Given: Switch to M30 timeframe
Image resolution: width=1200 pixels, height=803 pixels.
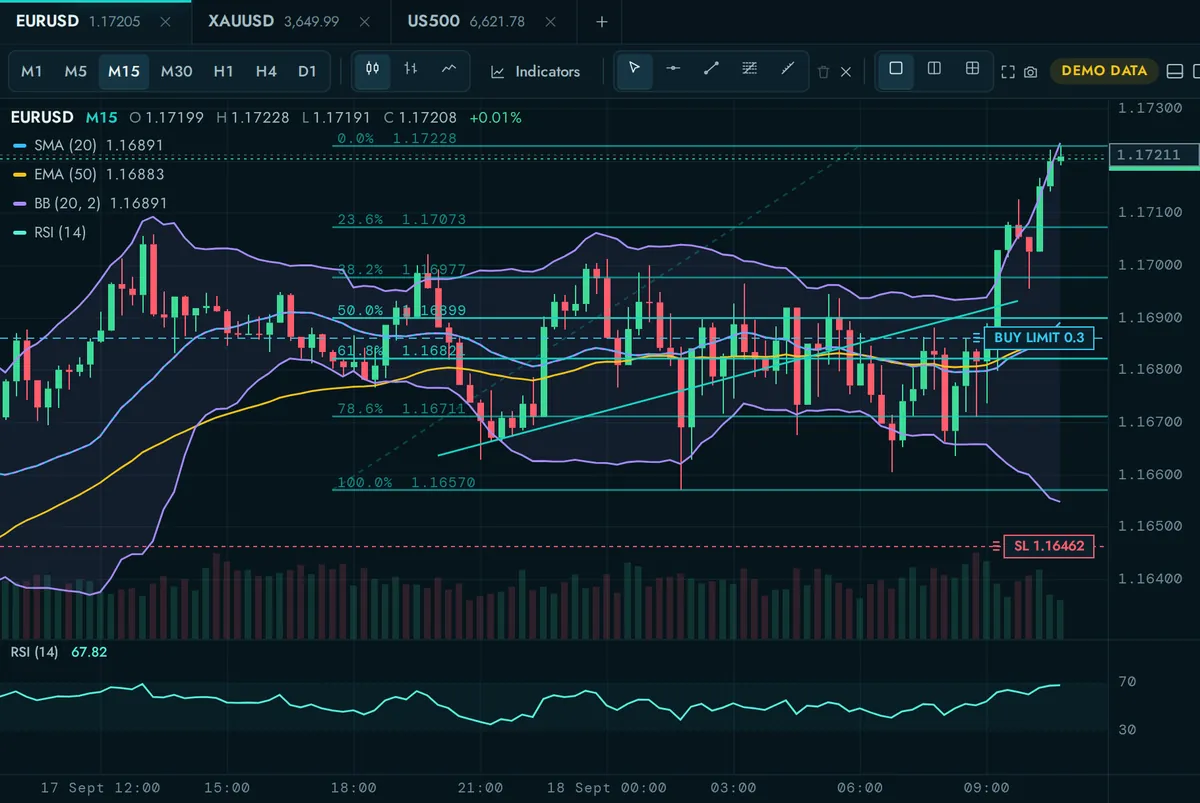Looking at the screenshot, I should pyautogui.click(x=176, y=71).
